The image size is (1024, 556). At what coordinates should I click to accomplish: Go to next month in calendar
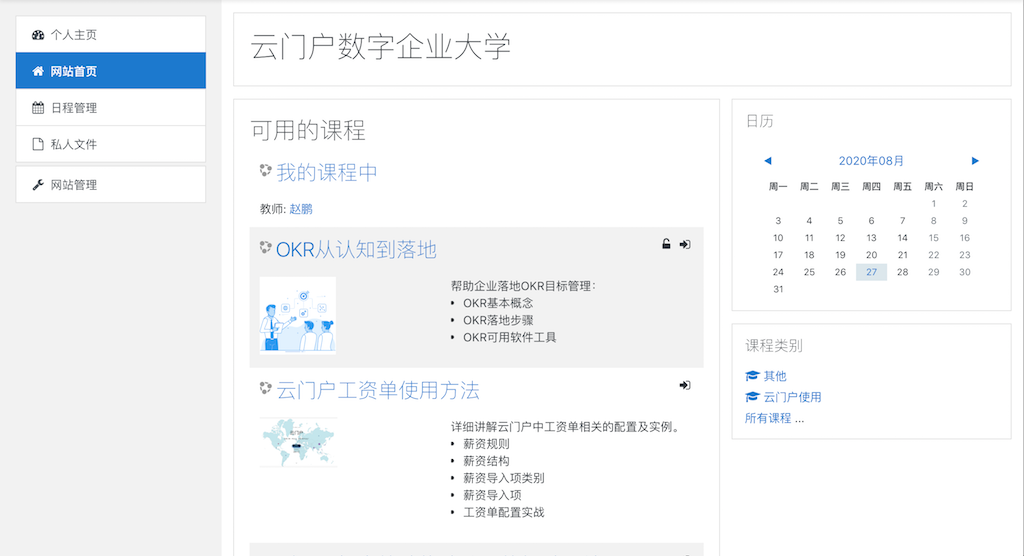(x=975, y=161)
